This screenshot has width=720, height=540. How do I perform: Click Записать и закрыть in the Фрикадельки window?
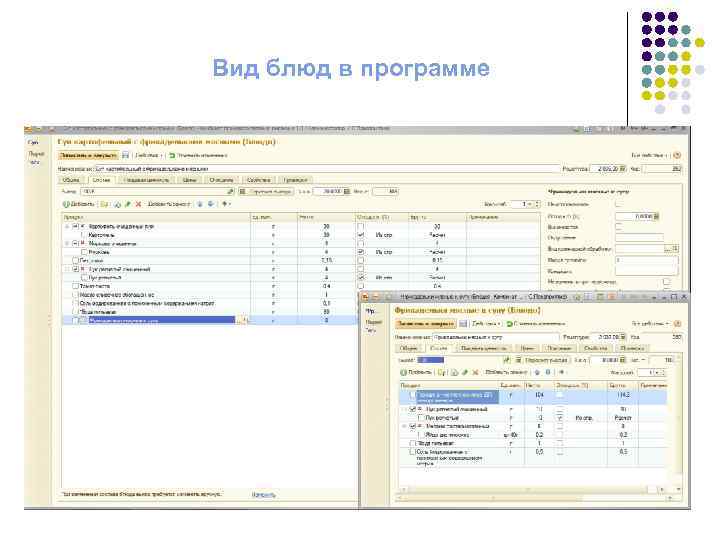(426, 324)
